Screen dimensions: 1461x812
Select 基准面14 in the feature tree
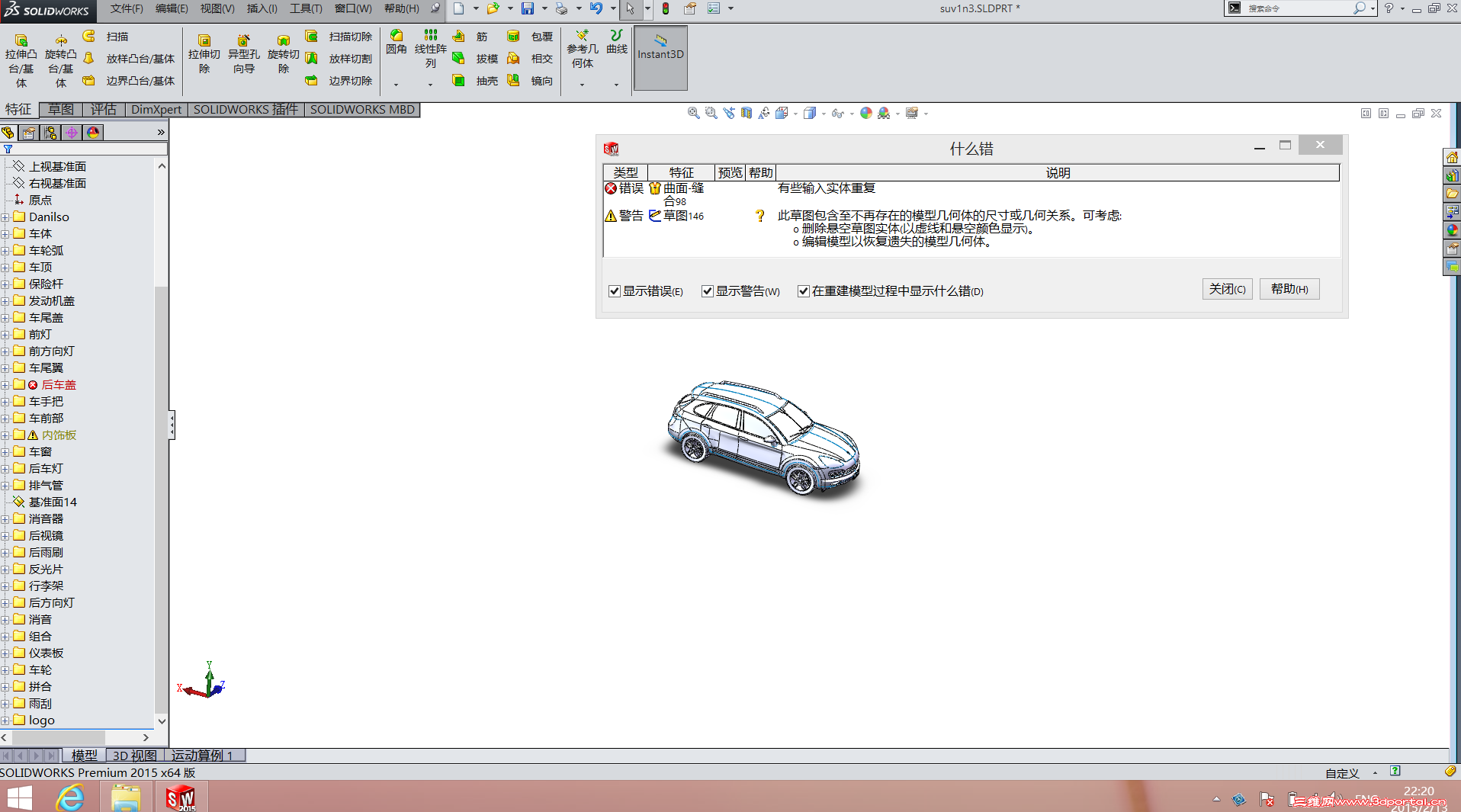click(x=53, y=502)
